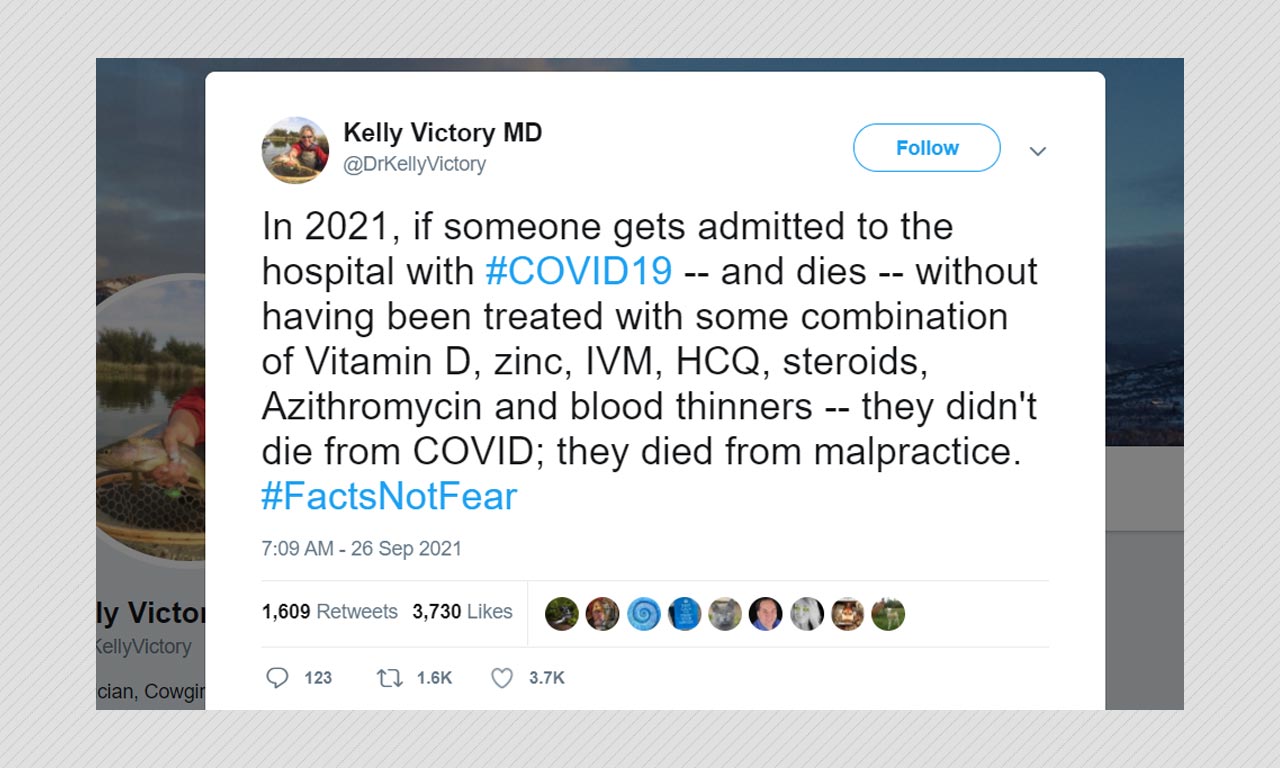
Task: Open Kelly Victory MD's small profile avatar
Action: point(295,150)
